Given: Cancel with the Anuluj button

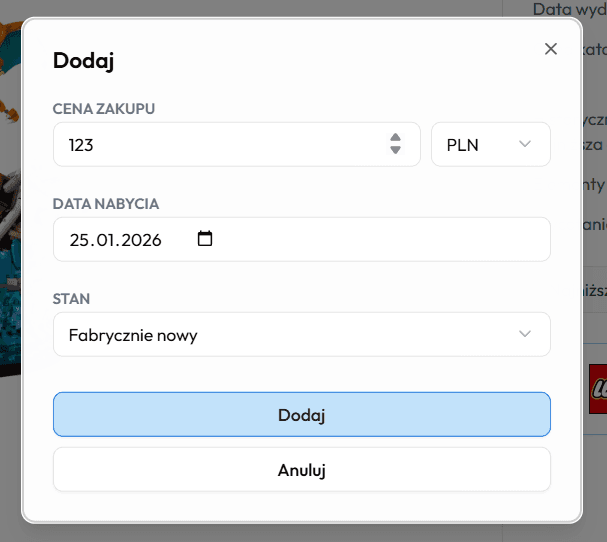Looking at the screenshot, I should [x=301, y=469].
